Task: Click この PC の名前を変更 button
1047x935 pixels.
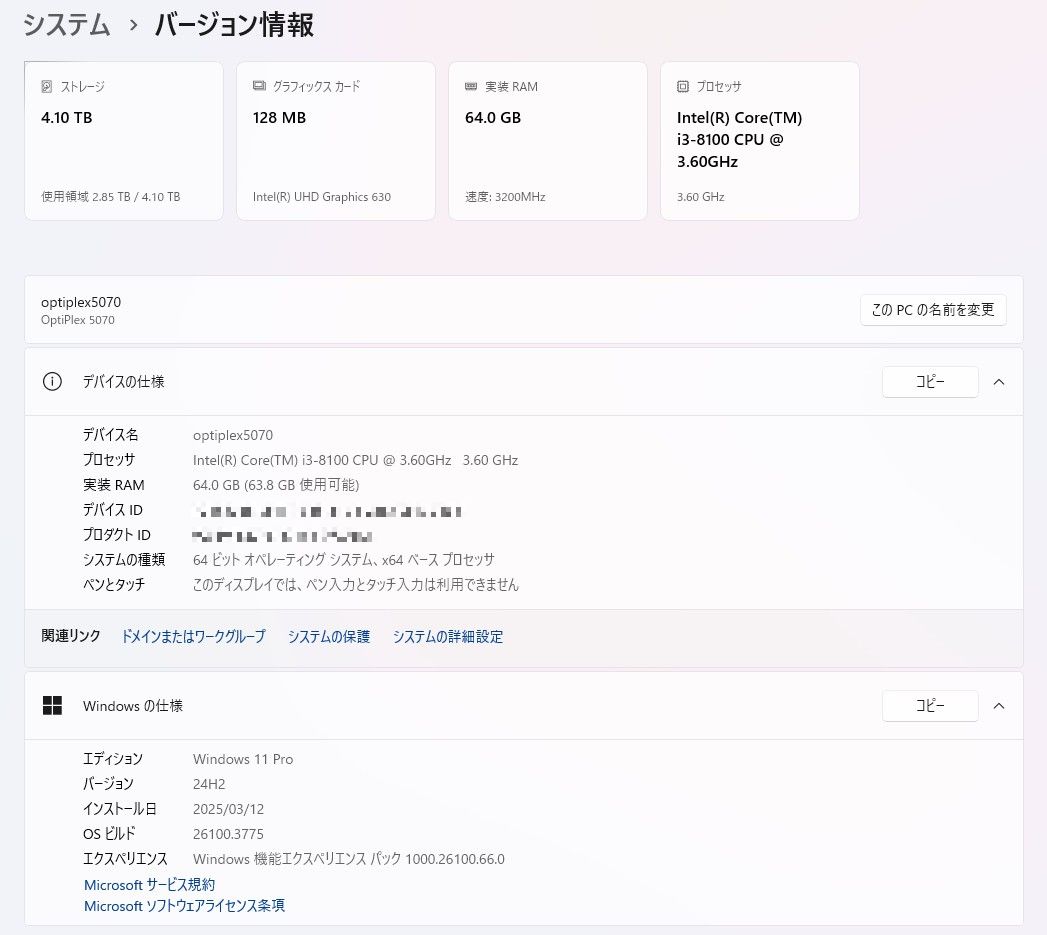Action: click(x=933, y=310)
